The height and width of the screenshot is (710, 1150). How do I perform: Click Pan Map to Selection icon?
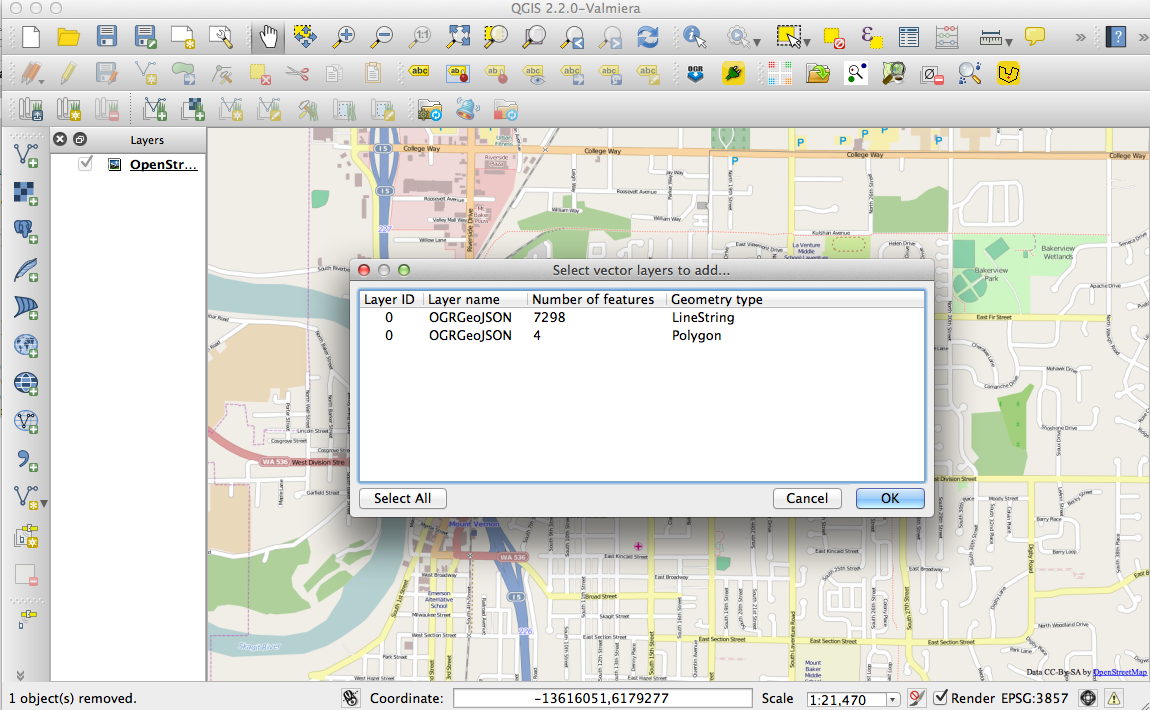click(305, 37)
